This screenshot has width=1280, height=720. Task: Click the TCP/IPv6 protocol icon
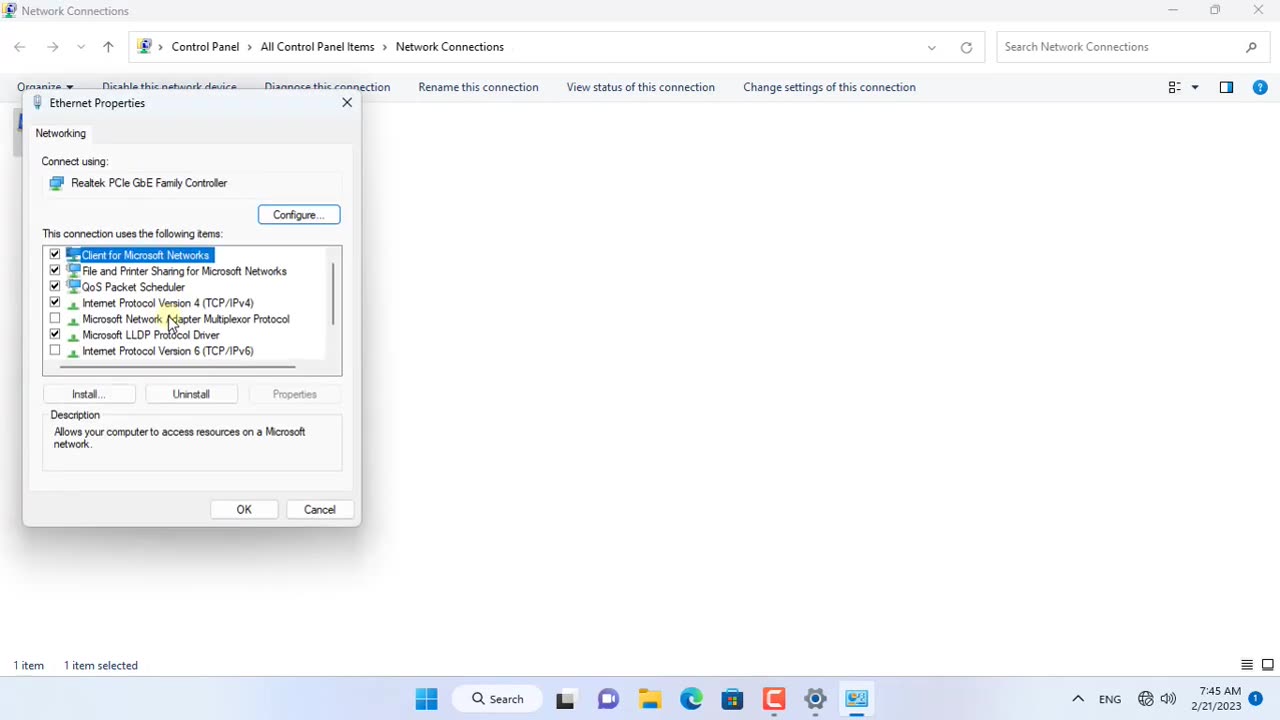[x=73, y=351]
